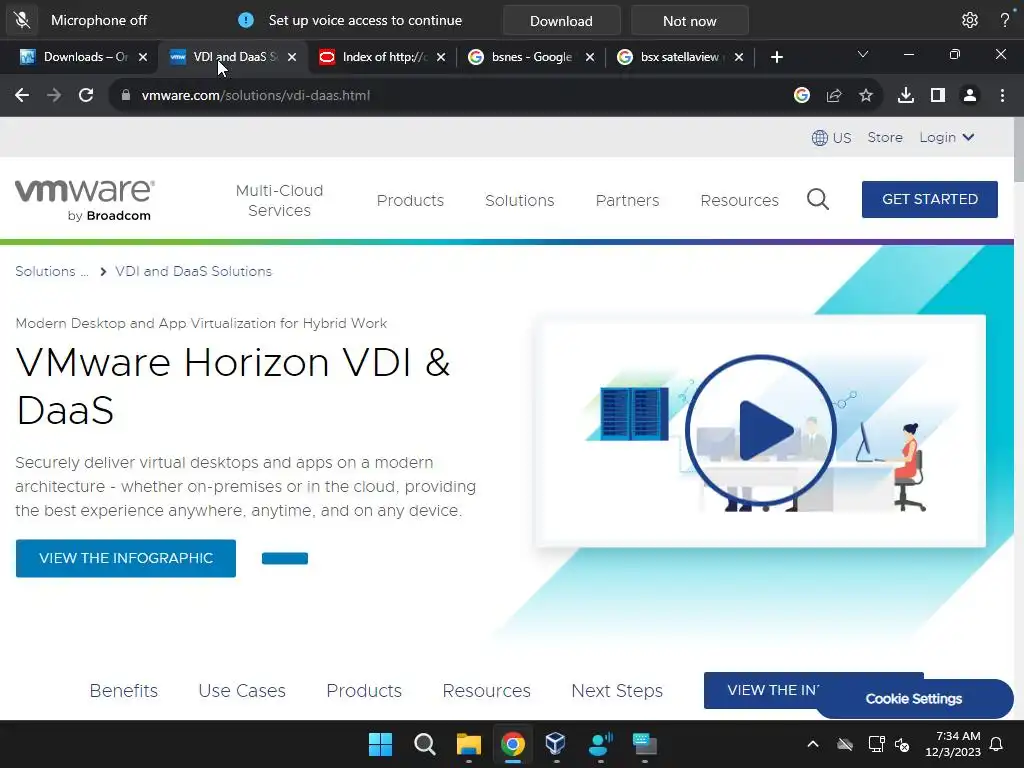Open the top Resources menu
Image resolution: width=1024 pixels, height=768 pixels.
(739, 200)
